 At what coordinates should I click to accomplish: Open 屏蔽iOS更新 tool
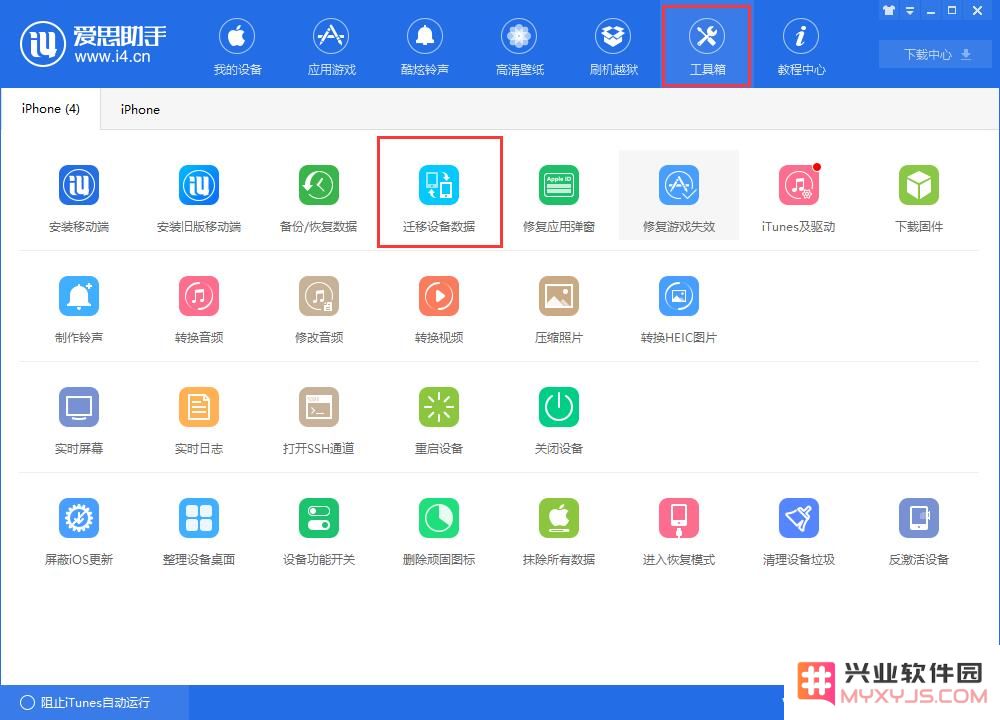click(x=79, y=532)
